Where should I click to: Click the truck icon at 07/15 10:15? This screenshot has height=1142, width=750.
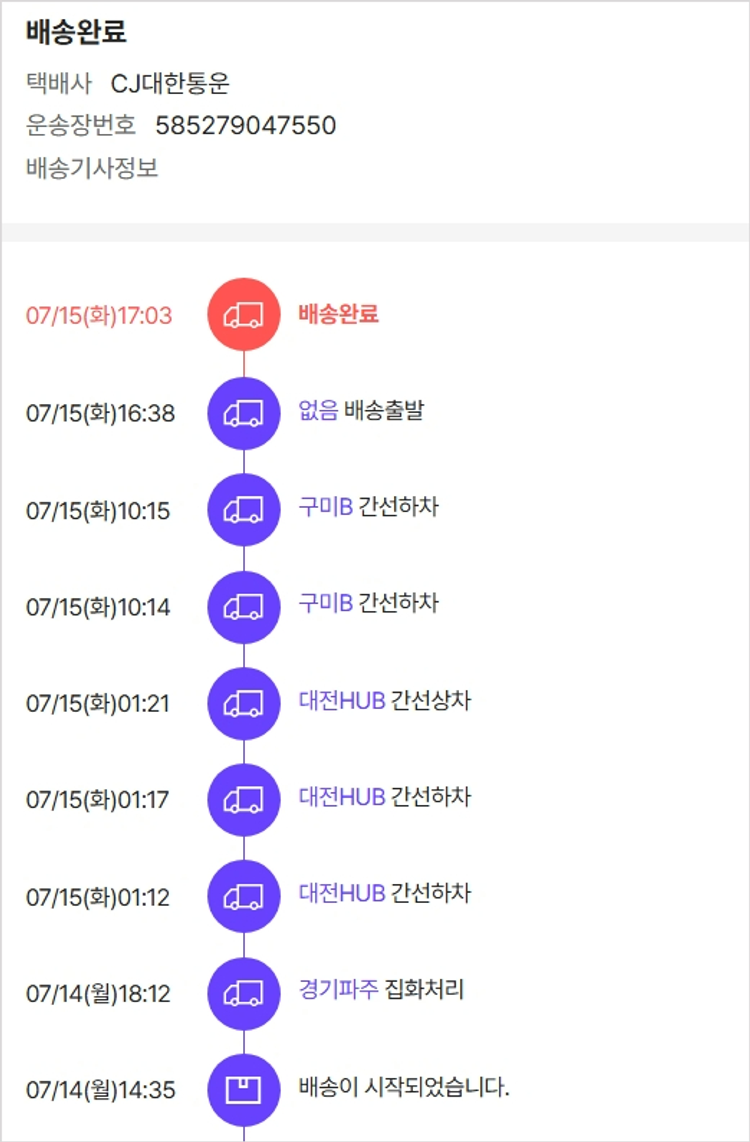coord(244,509)
